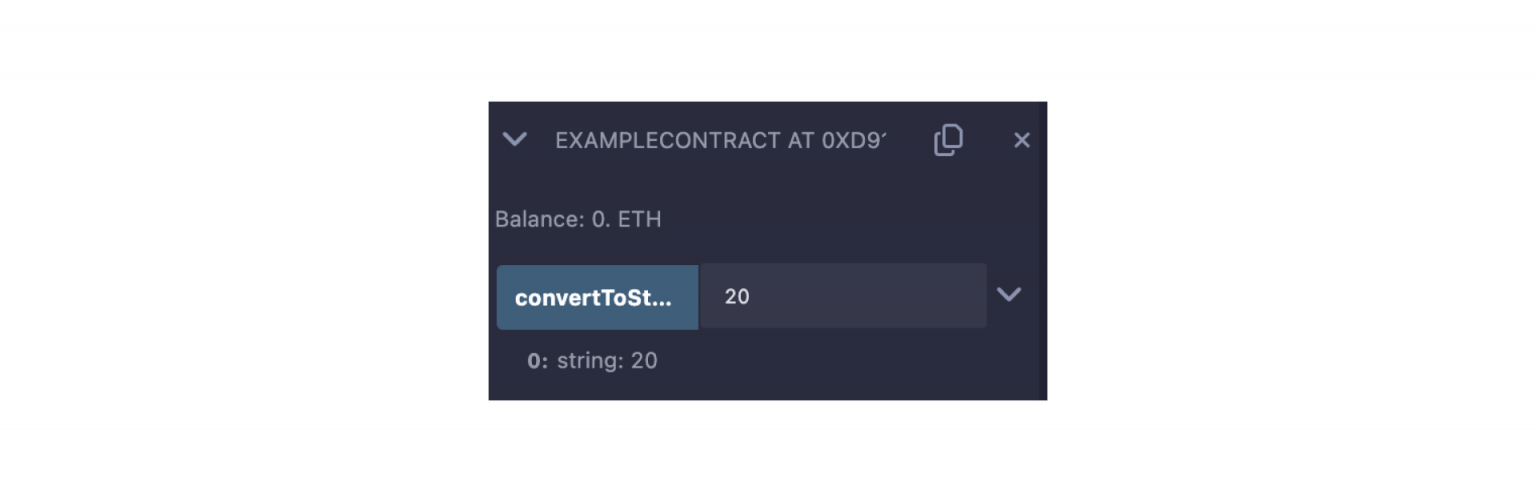Collapse the ExampleContract deployed contract panel
This screenshot has height=502, width=1536.
point(515,139)
